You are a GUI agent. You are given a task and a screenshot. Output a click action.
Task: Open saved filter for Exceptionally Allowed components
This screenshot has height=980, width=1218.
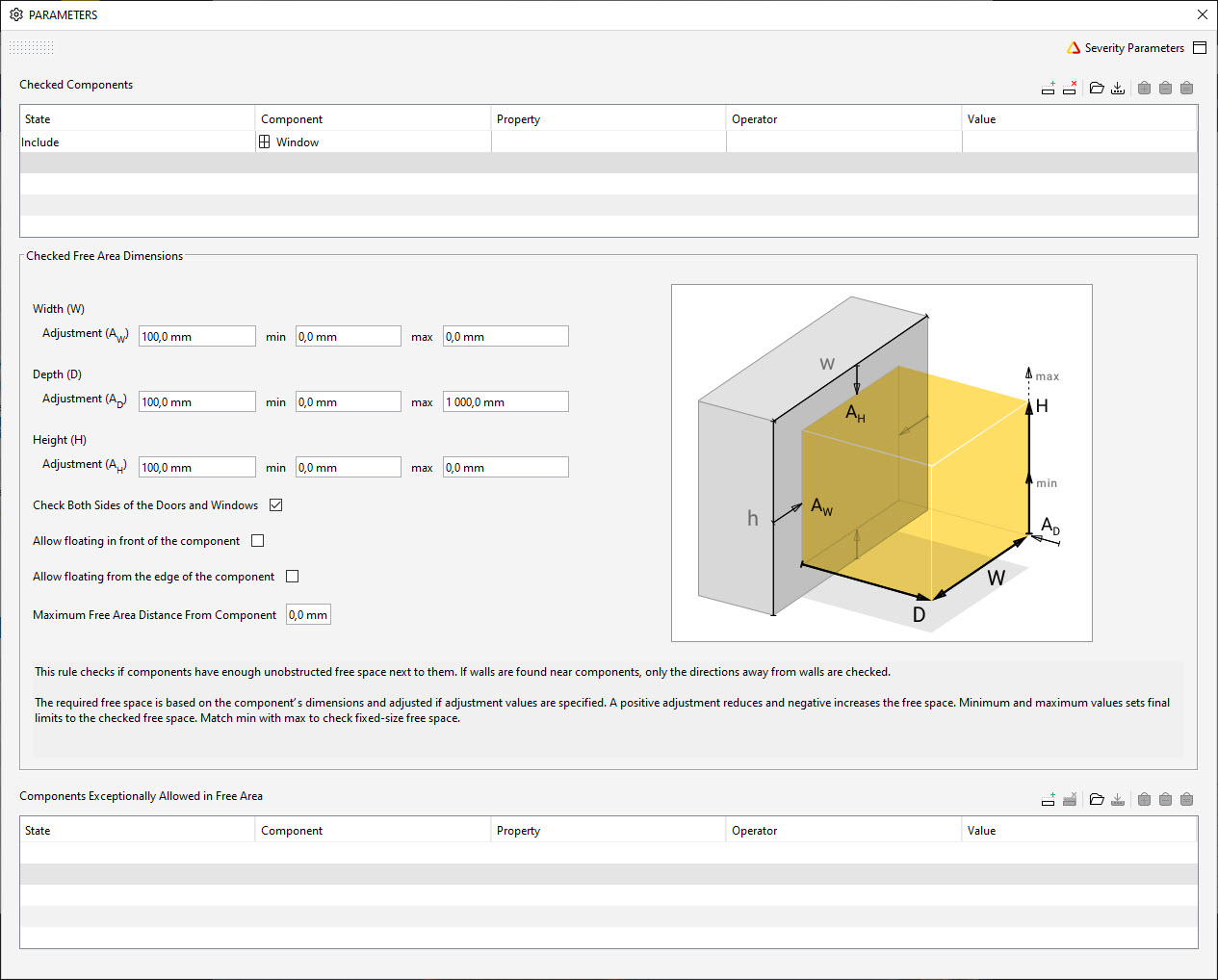[1097, 799]
